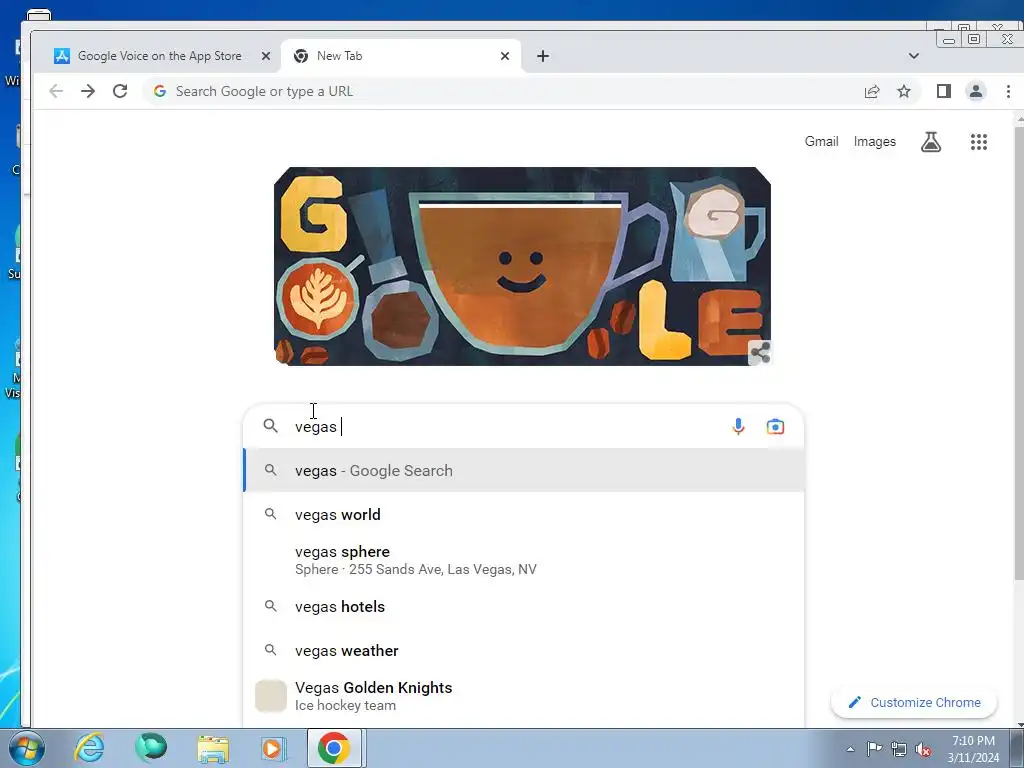Launch Internet Explorer from taskbar
Image resolution: width=1024 pixels, height=768 pixels.
(89, 748)
